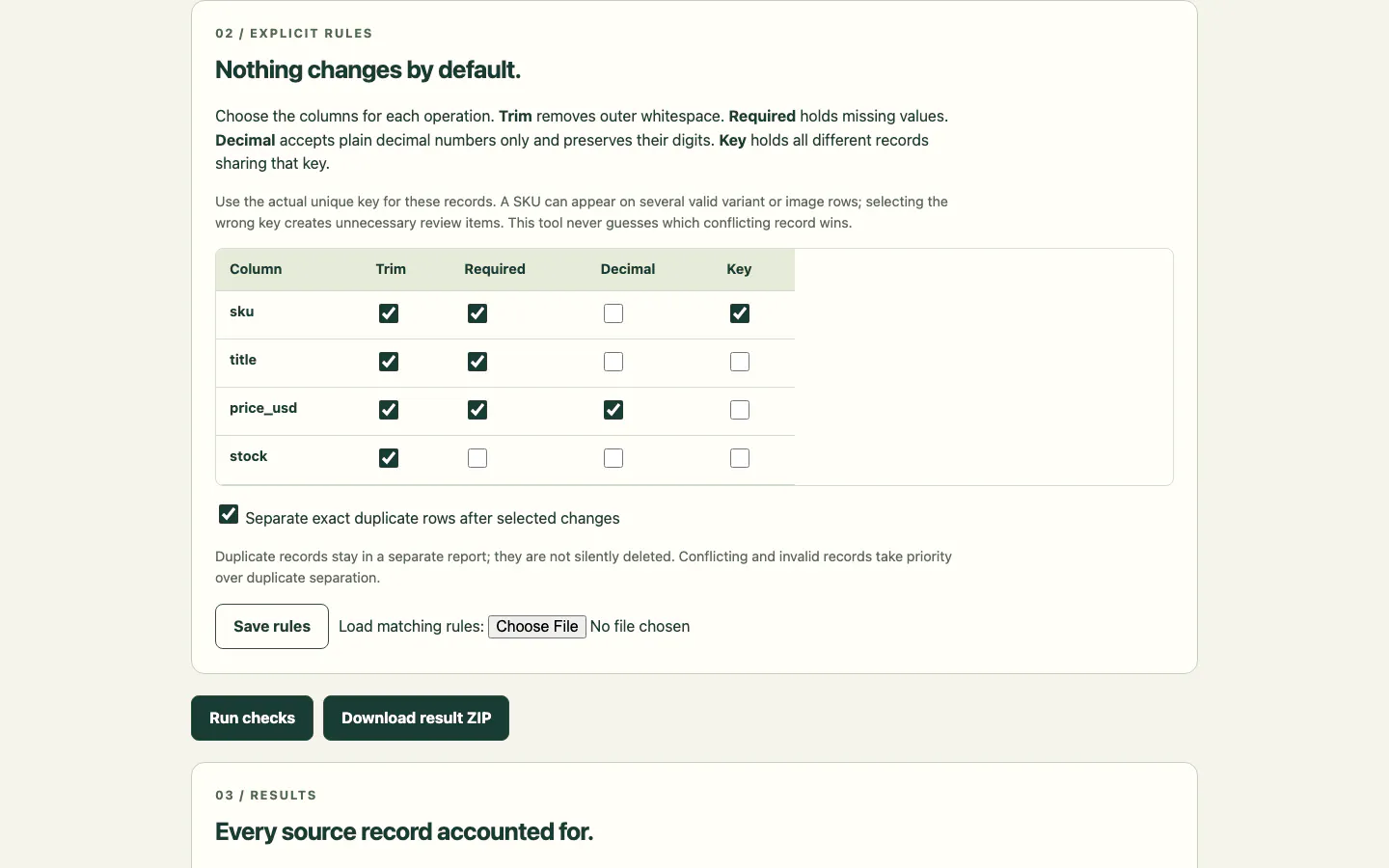
Task: Select the title row label
Action: pyautogui.click(x=243, y=360)
